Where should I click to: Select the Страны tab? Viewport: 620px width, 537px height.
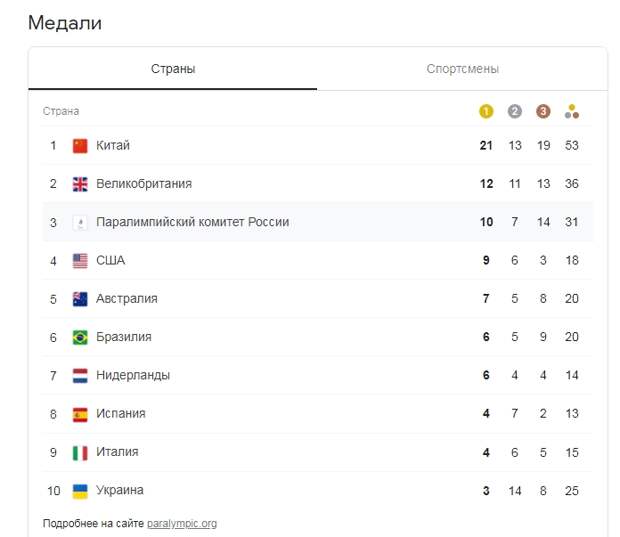pos(173,69)
